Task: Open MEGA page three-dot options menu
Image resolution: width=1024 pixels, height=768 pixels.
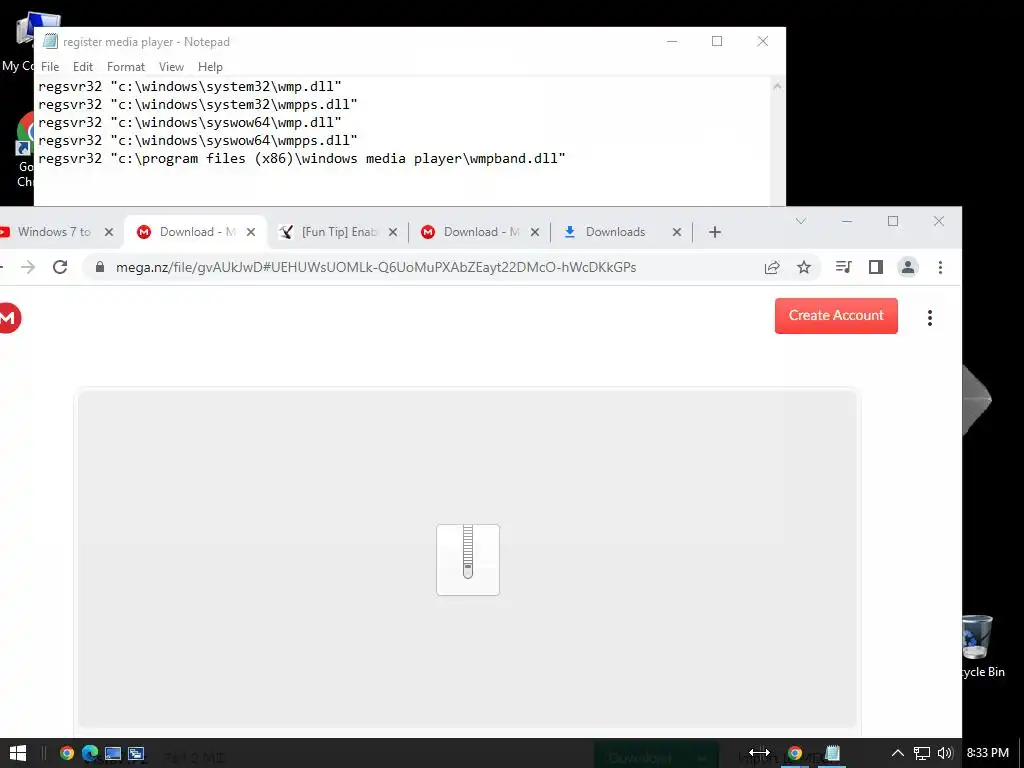Action: pos(930,318)
